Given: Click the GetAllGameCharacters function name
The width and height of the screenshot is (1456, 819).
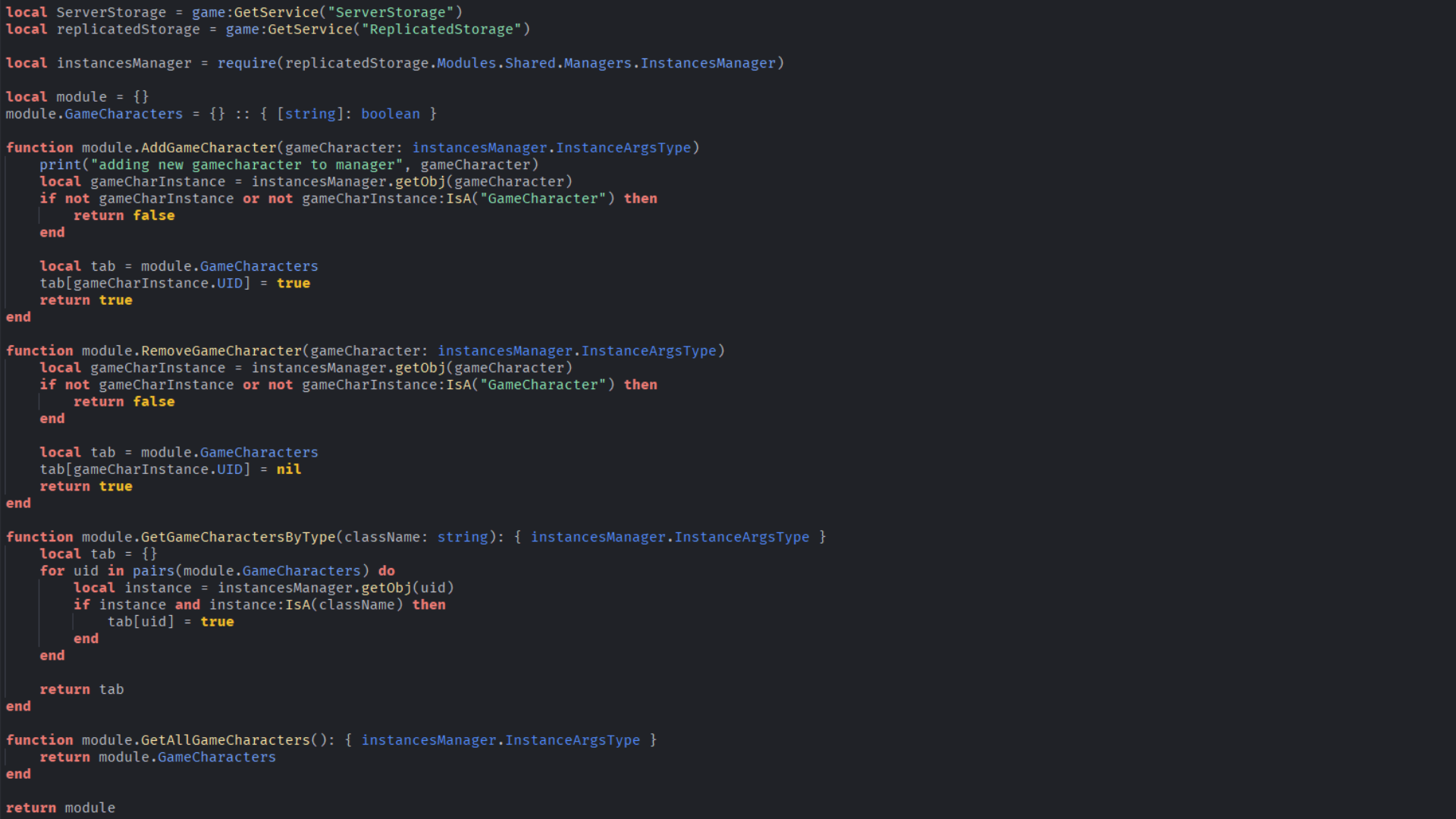Looking at the screenshot, I should point(225,740).
